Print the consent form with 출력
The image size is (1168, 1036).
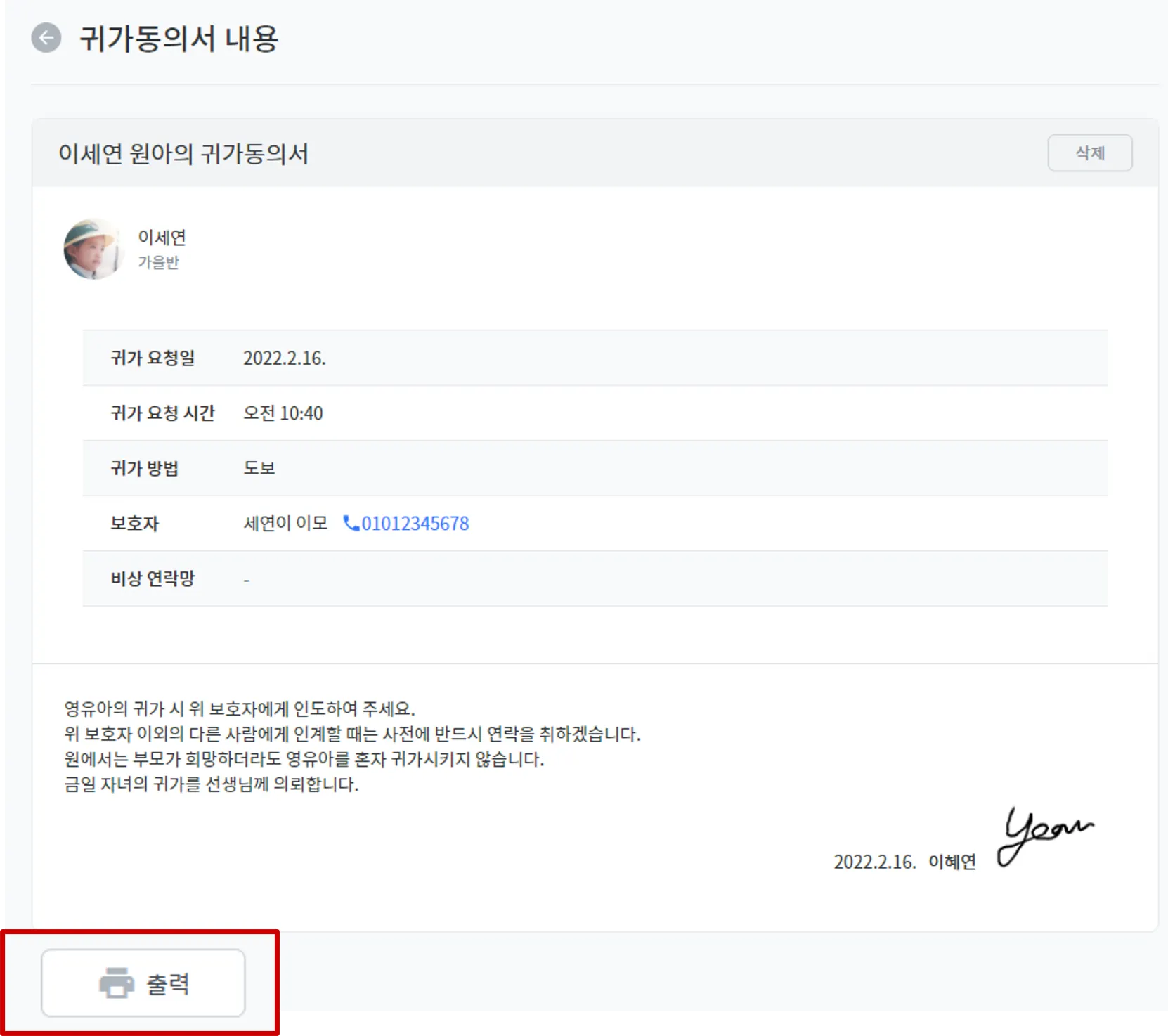click(x=143, y=983)
